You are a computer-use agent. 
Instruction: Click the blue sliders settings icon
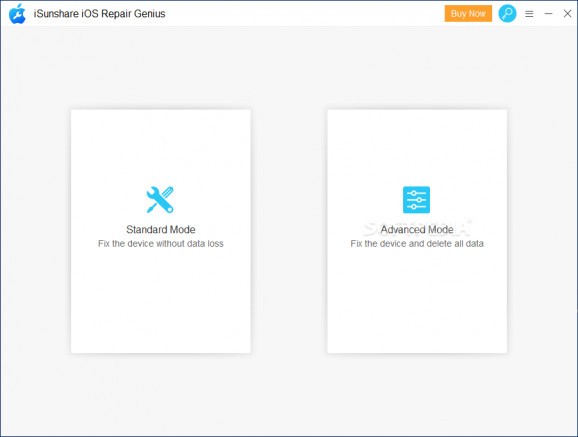click(416, 200)
